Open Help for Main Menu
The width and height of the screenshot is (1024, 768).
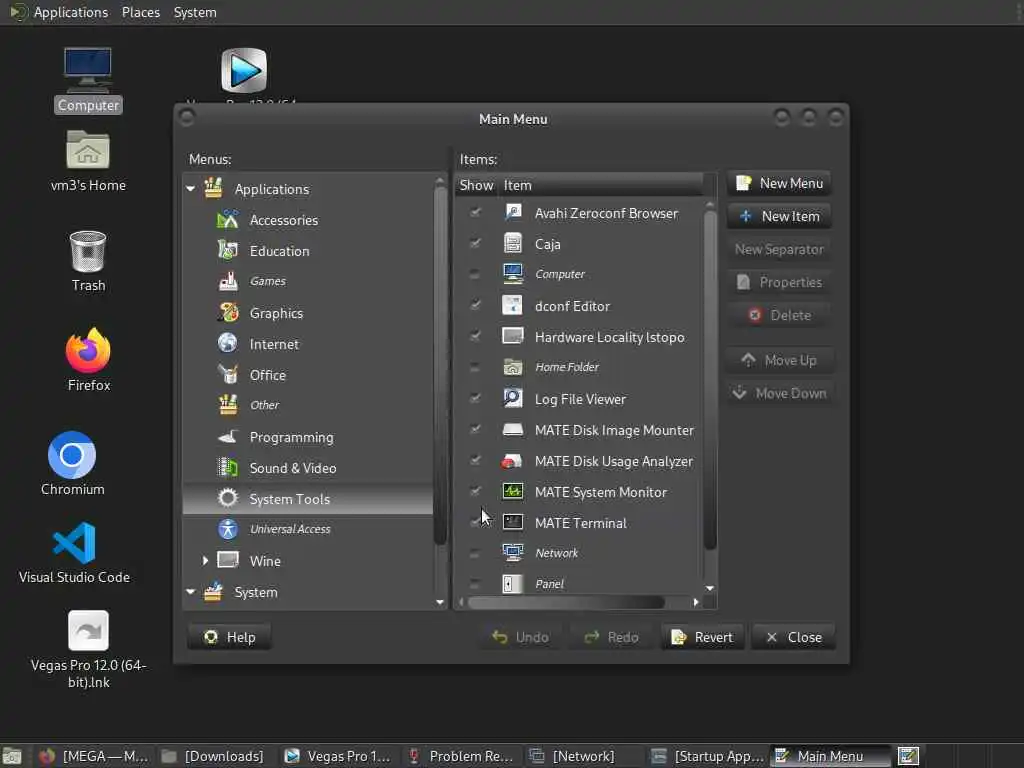point(229,637)
